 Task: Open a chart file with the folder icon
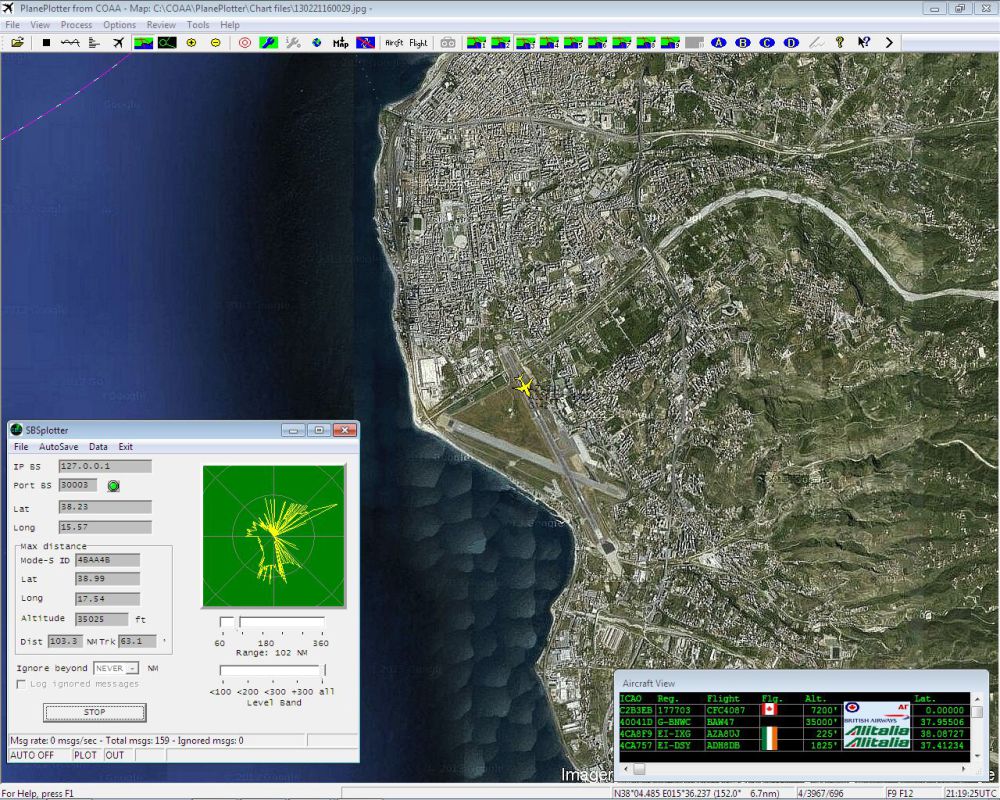click(x=16, y=42)
